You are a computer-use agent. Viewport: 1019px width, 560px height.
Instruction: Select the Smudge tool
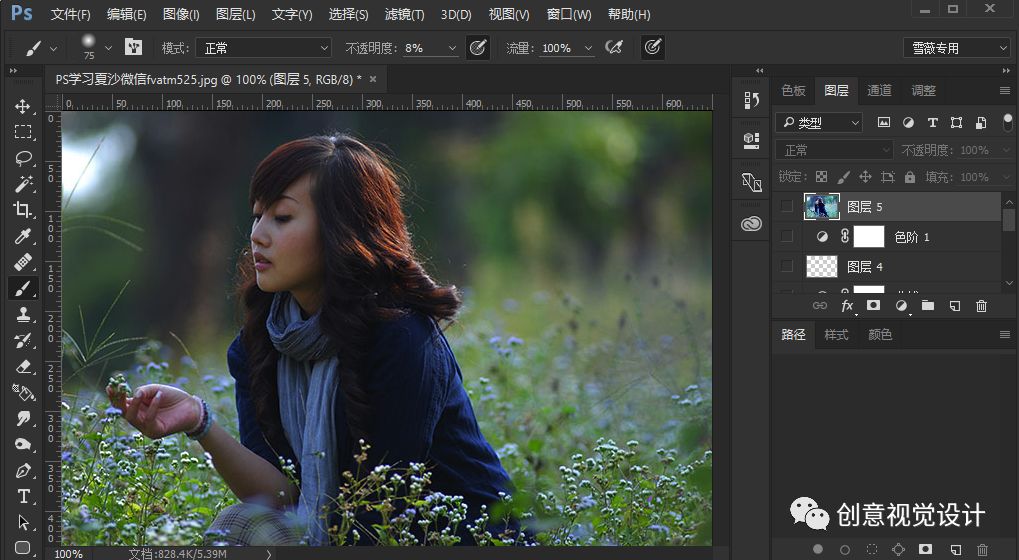(23, 418)
